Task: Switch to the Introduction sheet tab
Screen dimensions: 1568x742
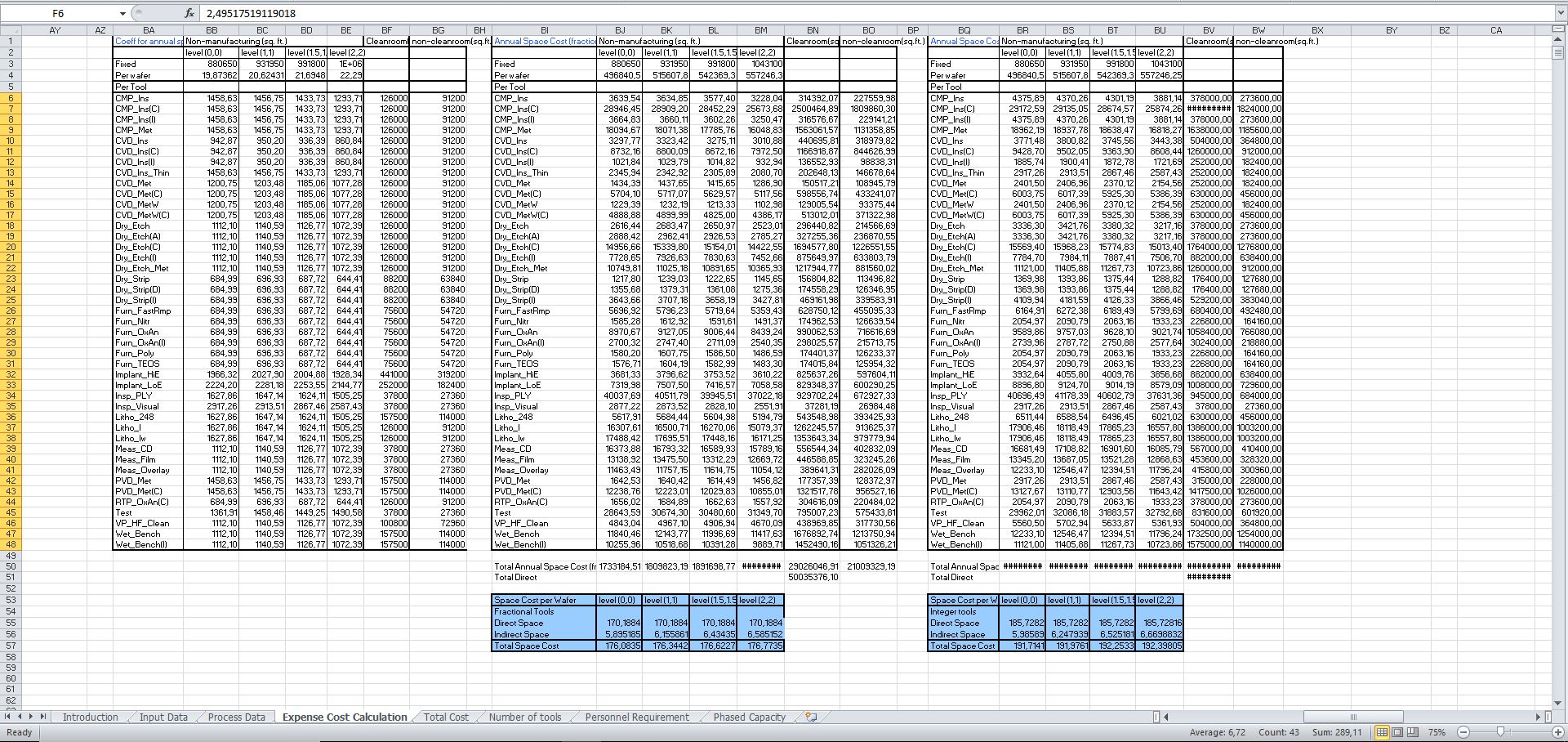Action: pos(90,717)
